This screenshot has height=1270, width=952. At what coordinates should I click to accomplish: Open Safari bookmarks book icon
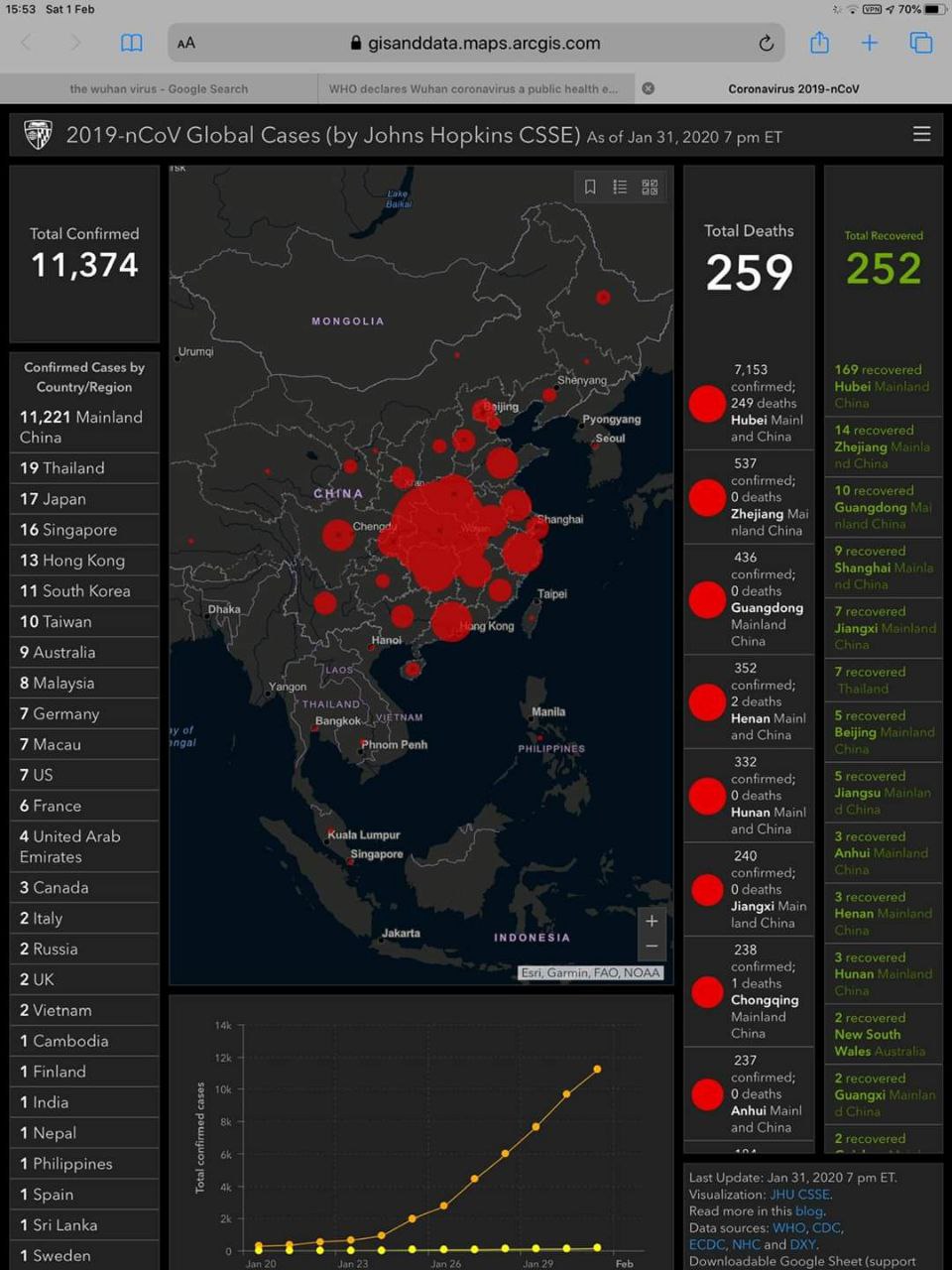tap(131, 43)
